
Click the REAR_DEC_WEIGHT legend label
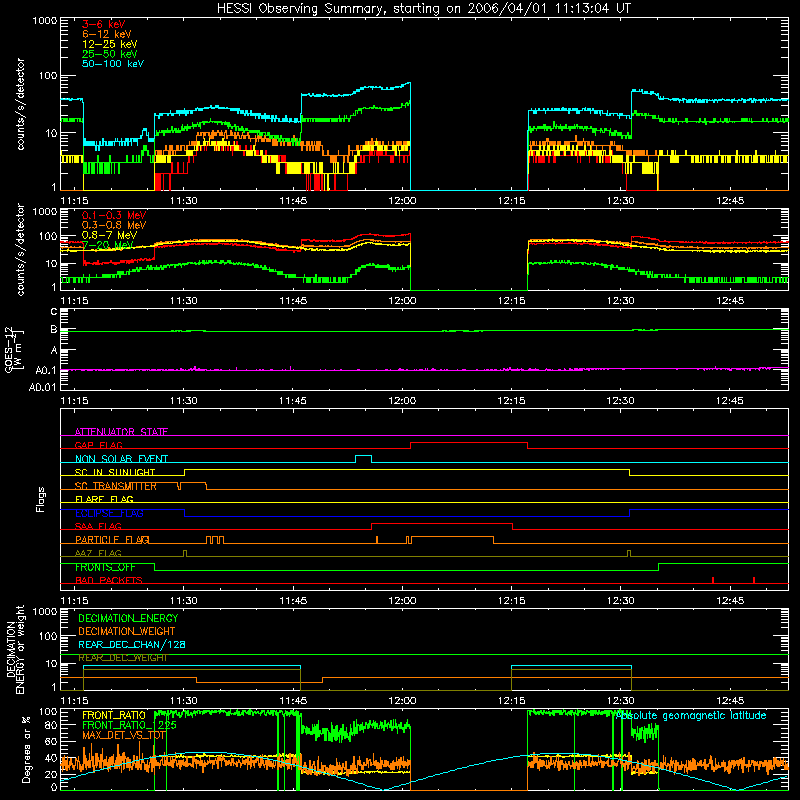(x=122, y=658)
